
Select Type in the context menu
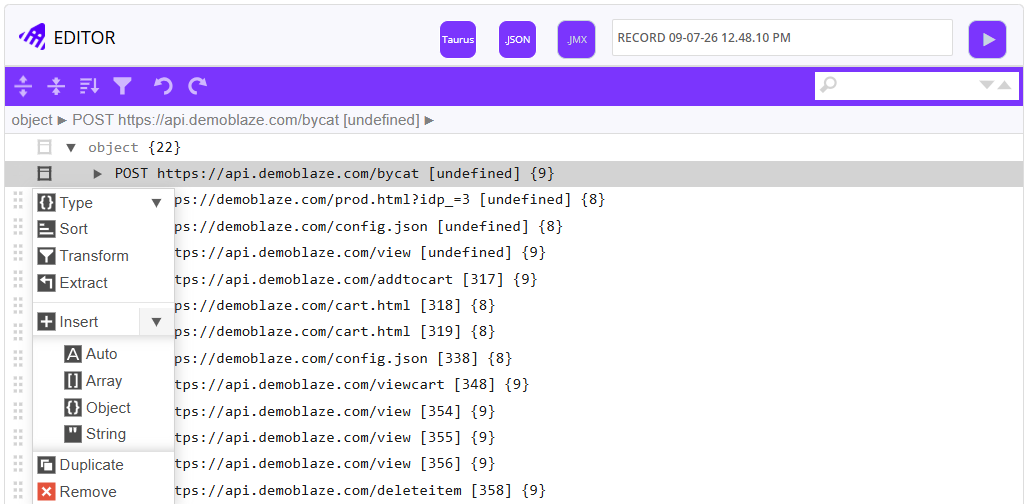pos(86,203)
